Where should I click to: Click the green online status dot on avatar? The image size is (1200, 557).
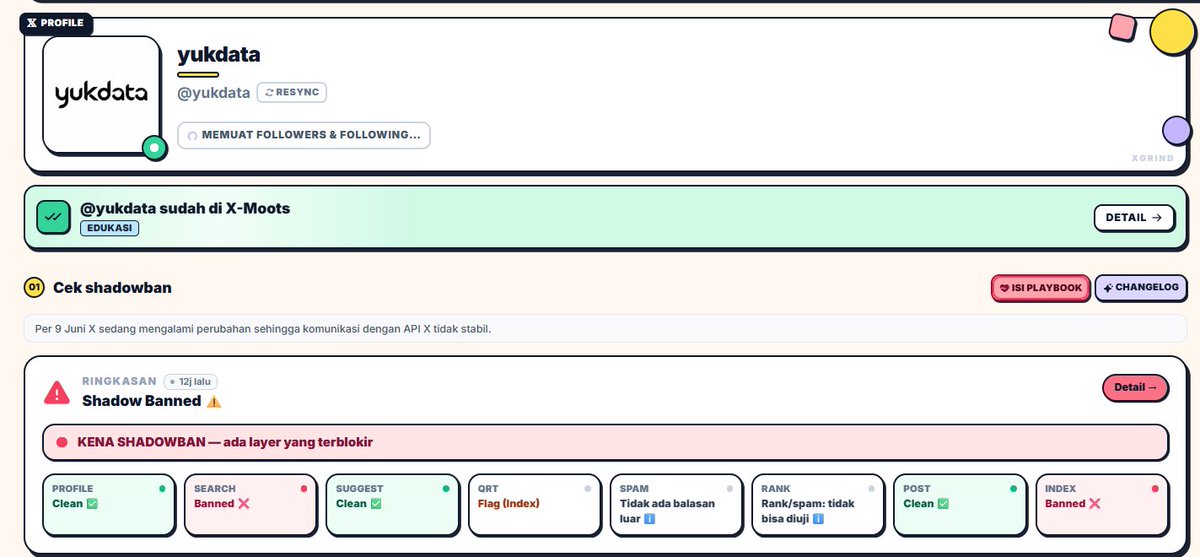pos(154,148)
